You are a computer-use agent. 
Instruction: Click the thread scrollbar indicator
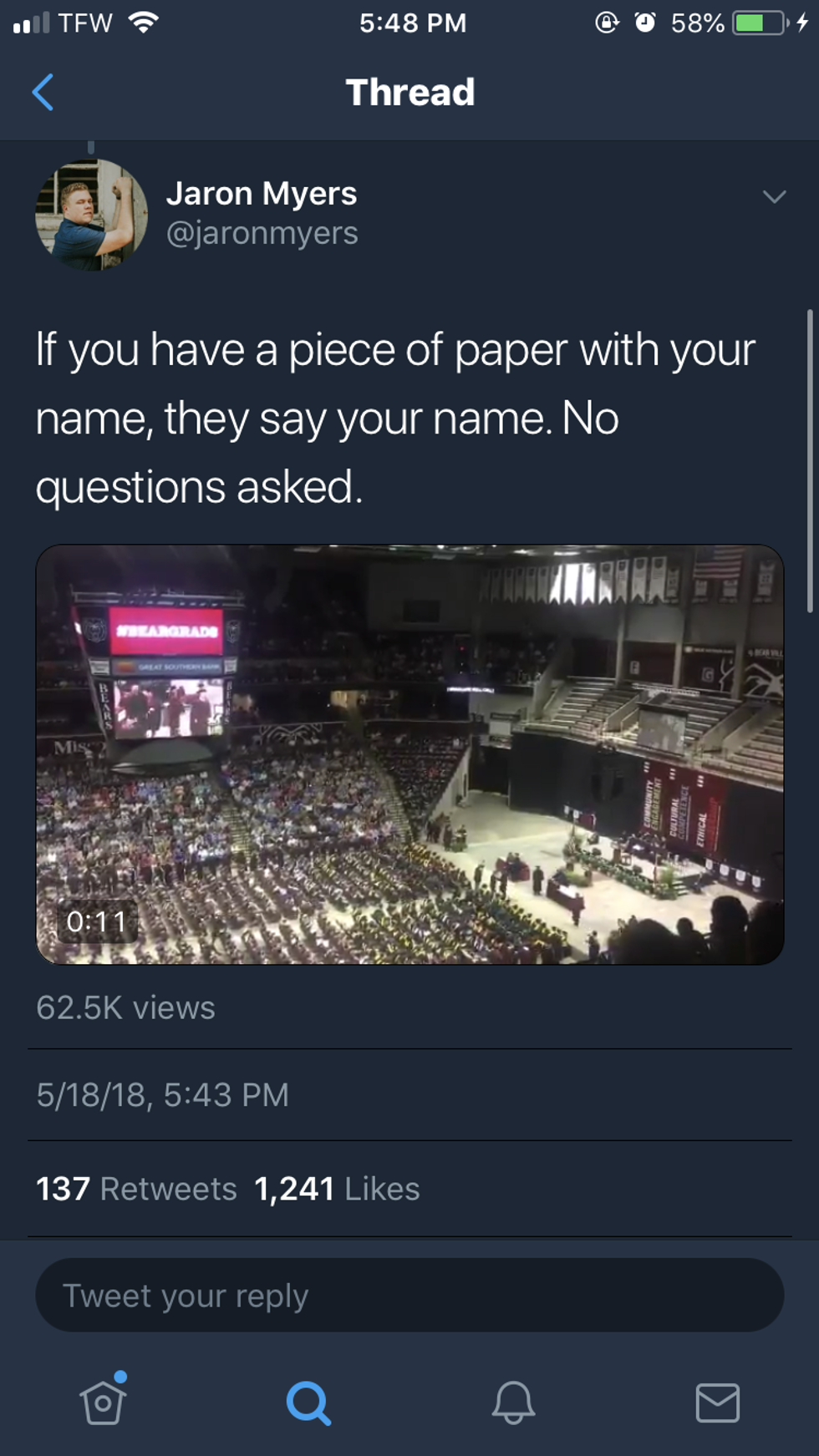pyautogui.click(x=809, y=461)
